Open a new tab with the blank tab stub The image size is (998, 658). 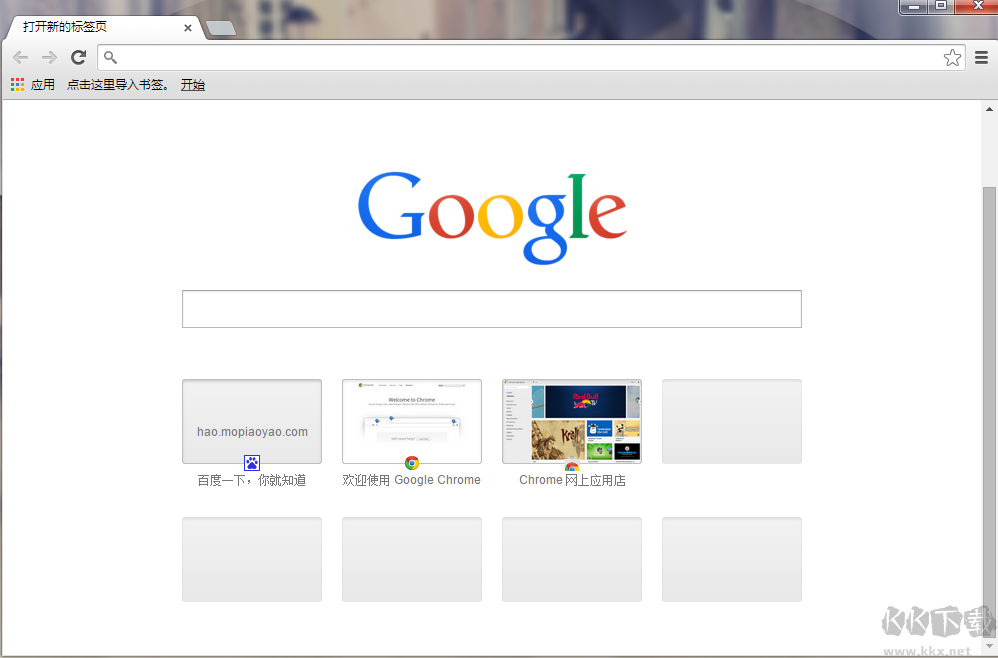pyautogui.click(x=221, y=28)
